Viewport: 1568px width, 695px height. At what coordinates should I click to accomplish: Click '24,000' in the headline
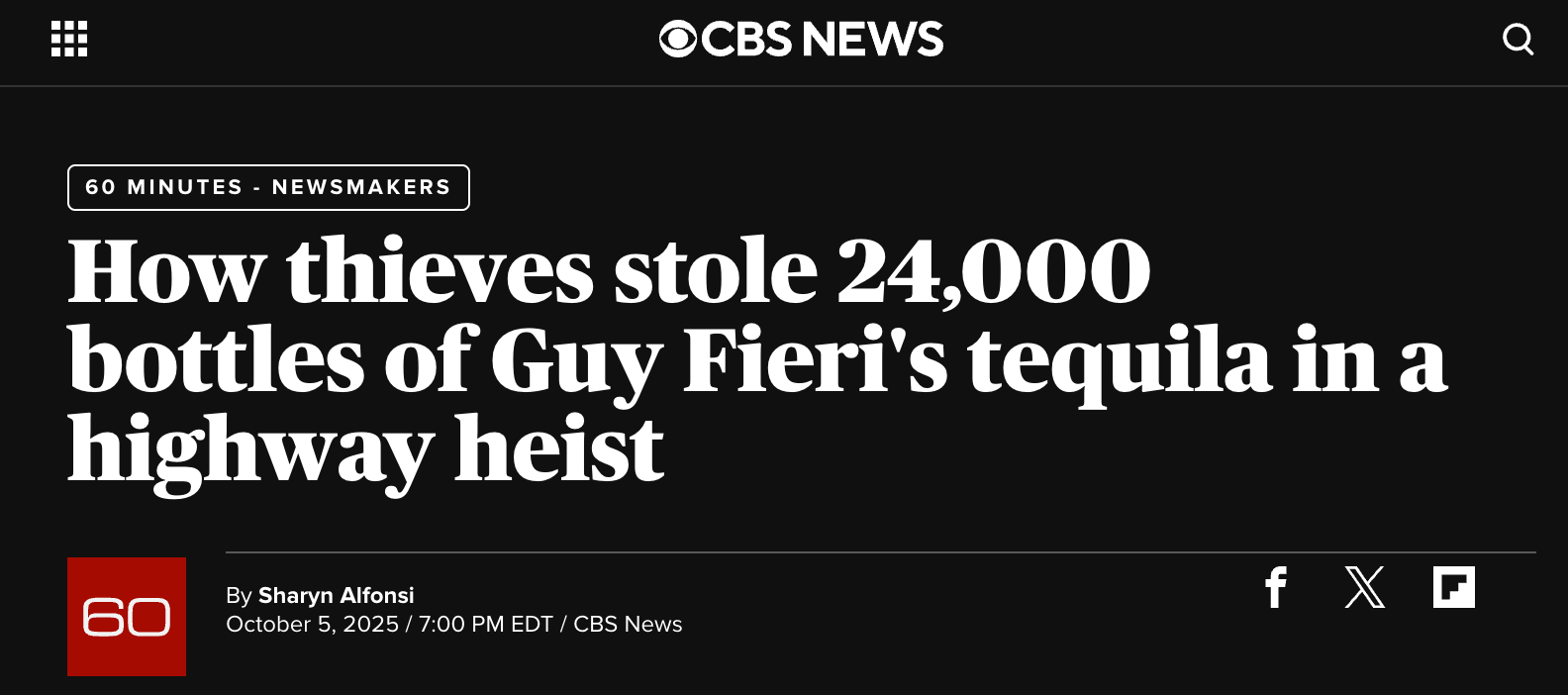[993, 271]
